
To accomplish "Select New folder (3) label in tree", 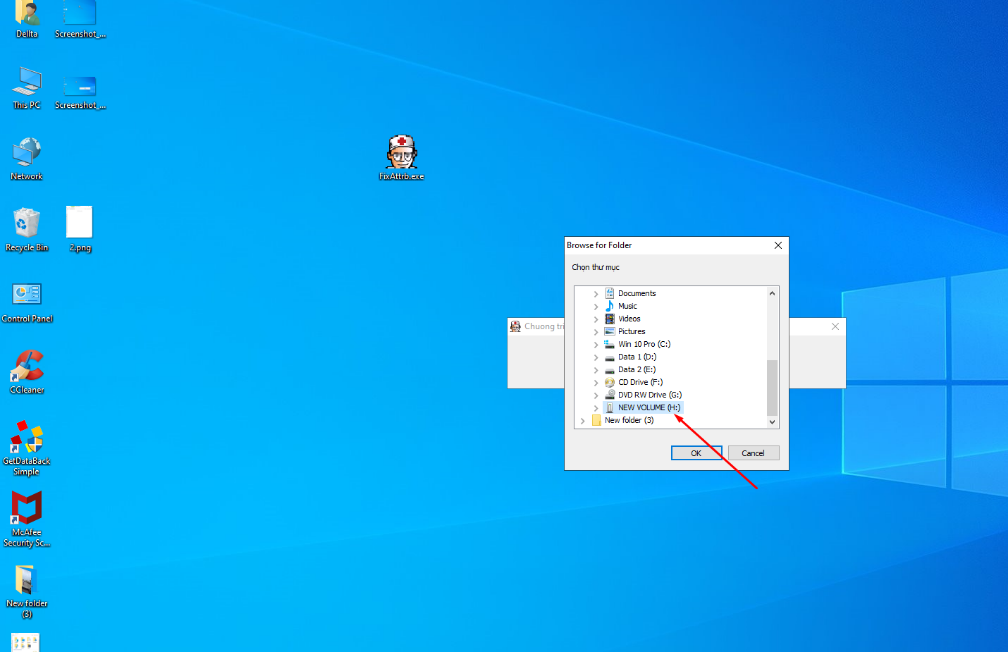I will click(629, 420).
